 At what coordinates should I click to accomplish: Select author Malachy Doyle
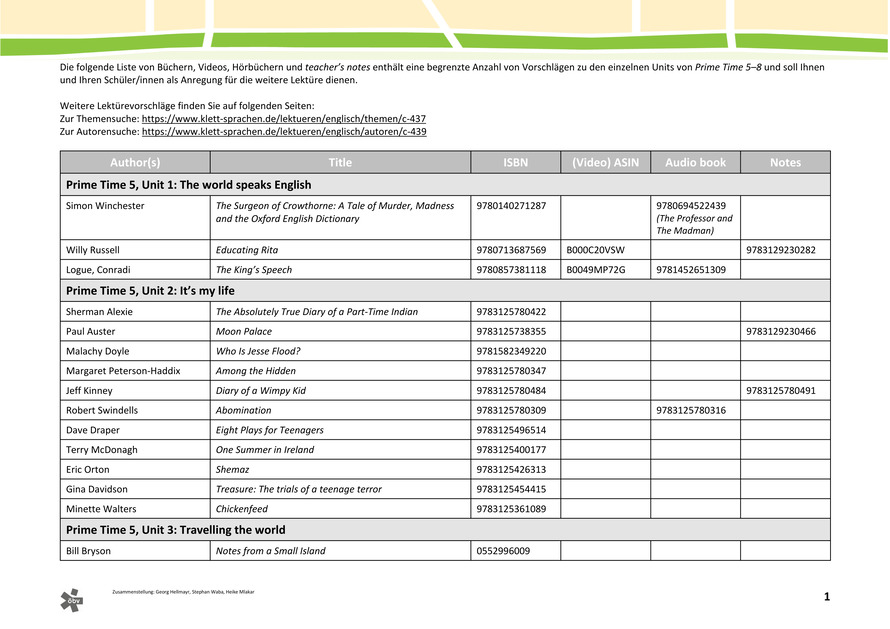98,351
